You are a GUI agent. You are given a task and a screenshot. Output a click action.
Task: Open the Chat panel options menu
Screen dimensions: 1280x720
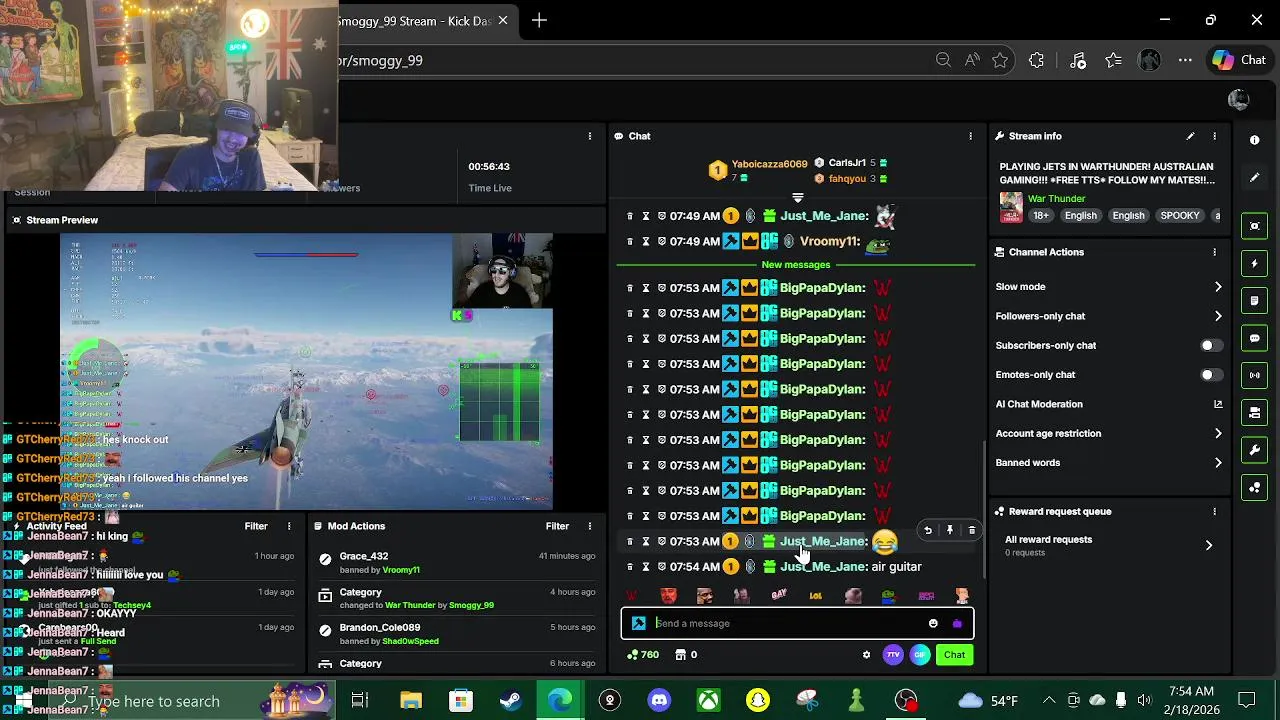click(970, 136)
